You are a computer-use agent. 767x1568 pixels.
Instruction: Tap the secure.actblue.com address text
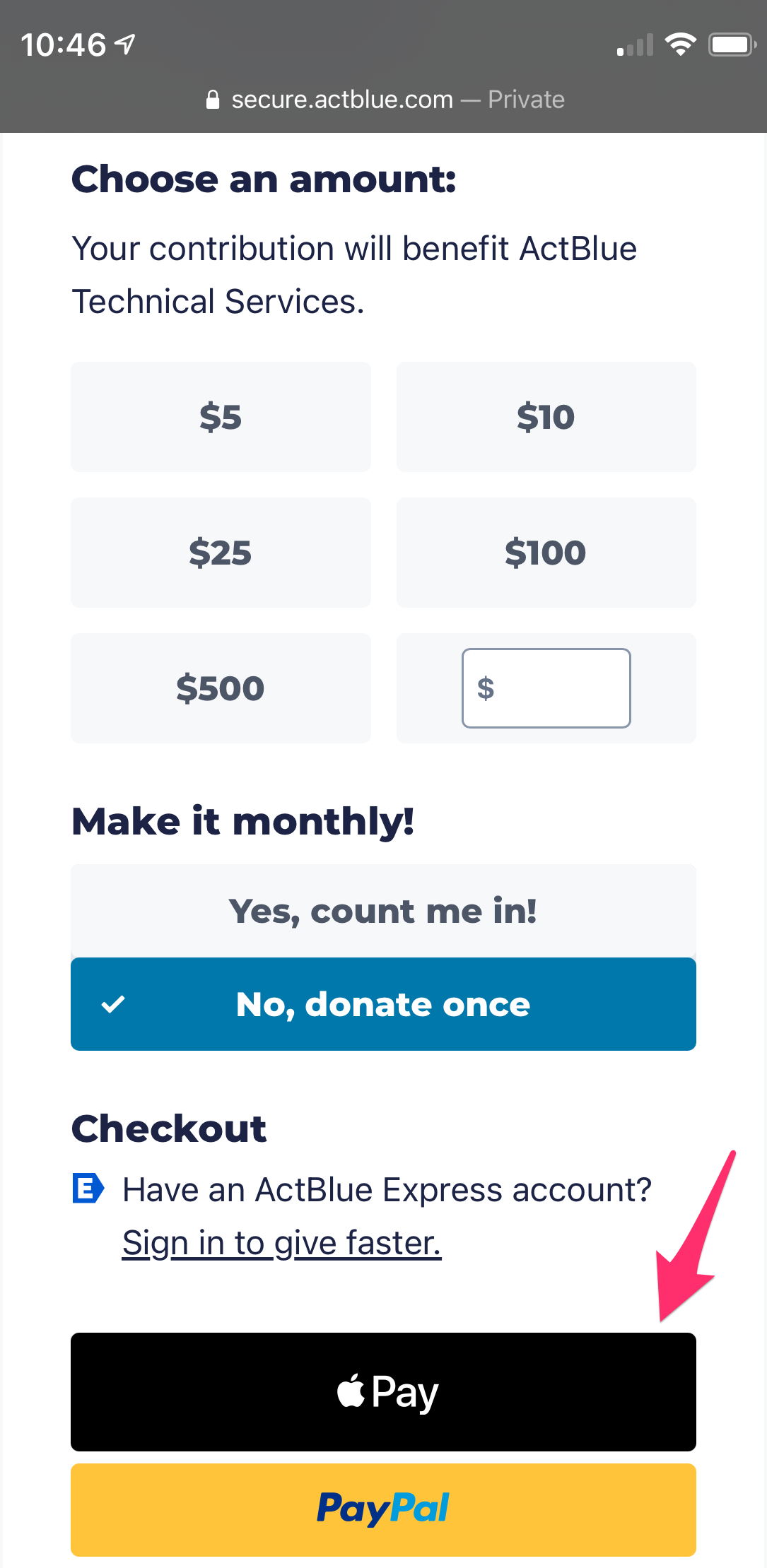pyautogui.click(x=342, y=100)
